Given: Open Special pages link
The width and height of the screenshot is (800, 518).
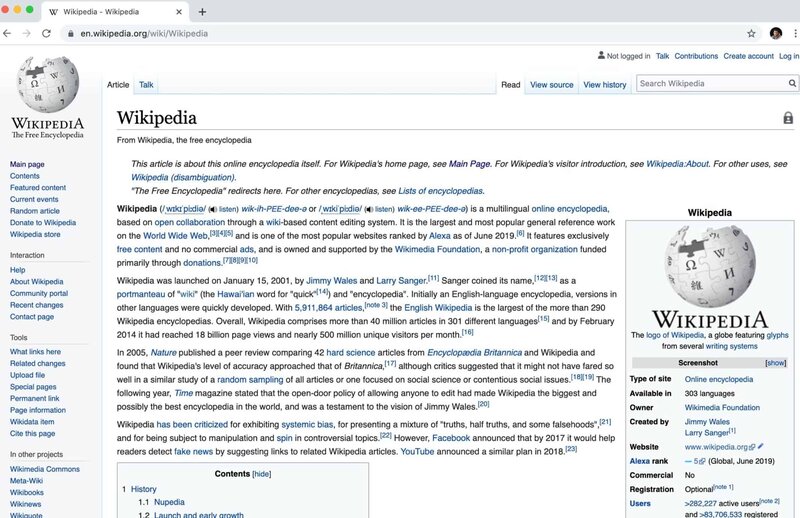Looking at the screenshot, I should pyautogui.click(x=33, y=387).
